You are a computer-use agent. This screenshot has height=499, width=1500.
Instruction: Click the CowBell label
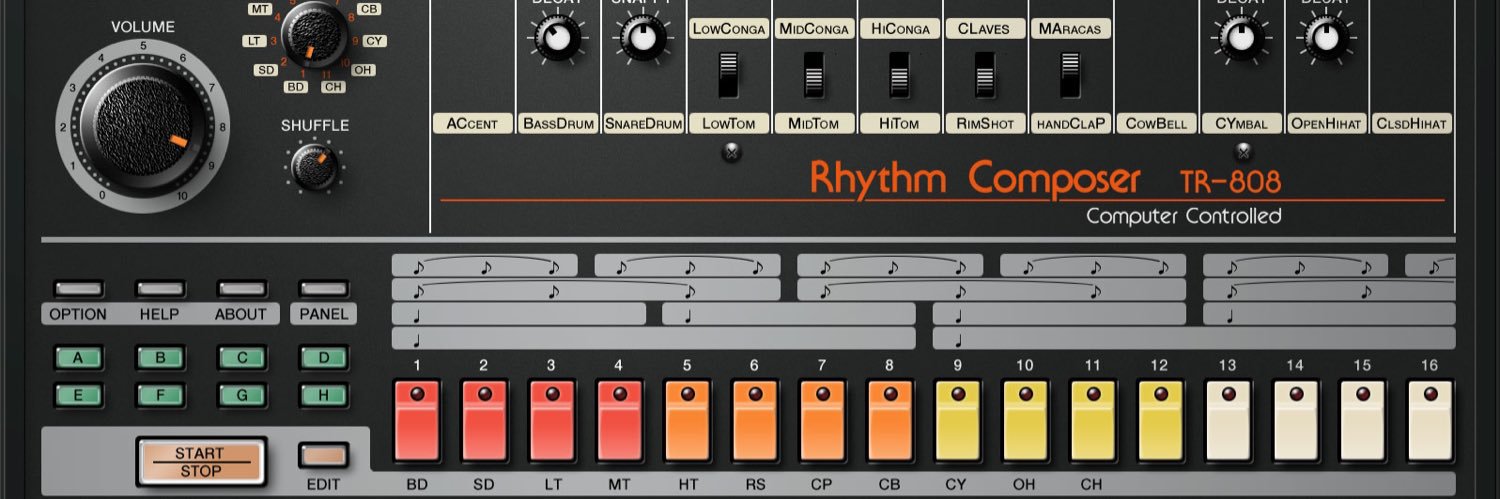coord(1156,124)
